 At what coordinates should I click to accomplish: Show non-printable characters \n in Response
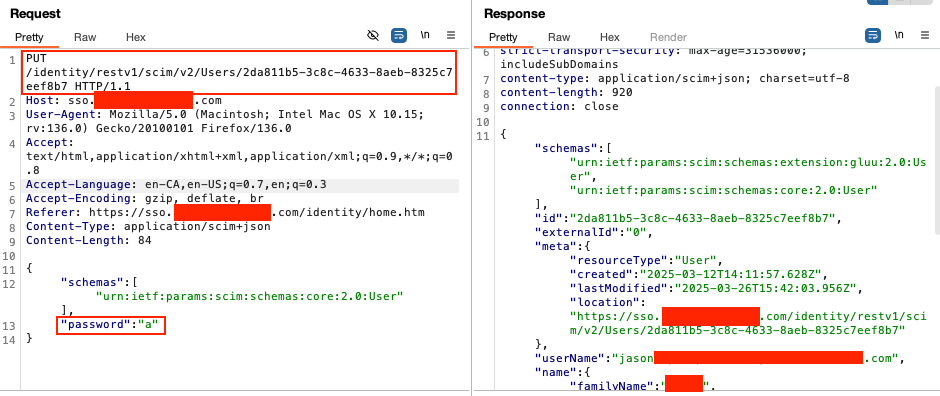[899, 35]
